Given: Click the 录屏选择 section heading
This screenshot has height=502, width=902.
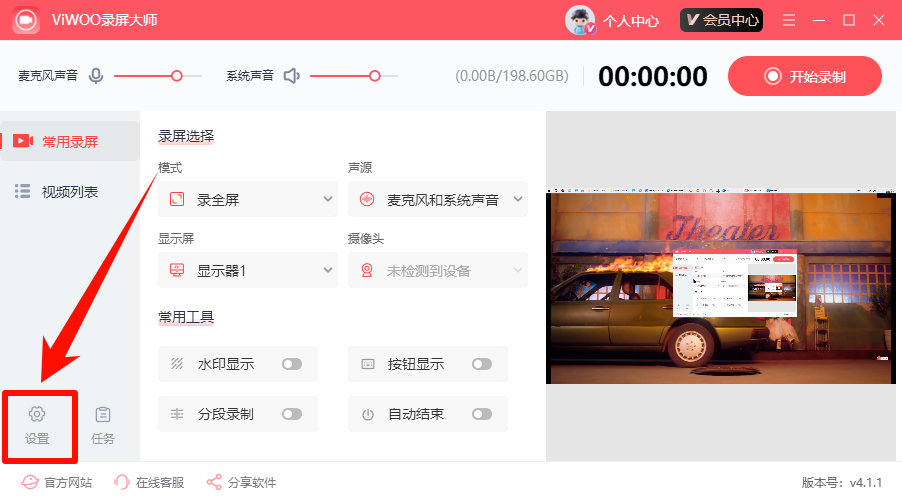Looking at the screenshot, I should point(186,136).
